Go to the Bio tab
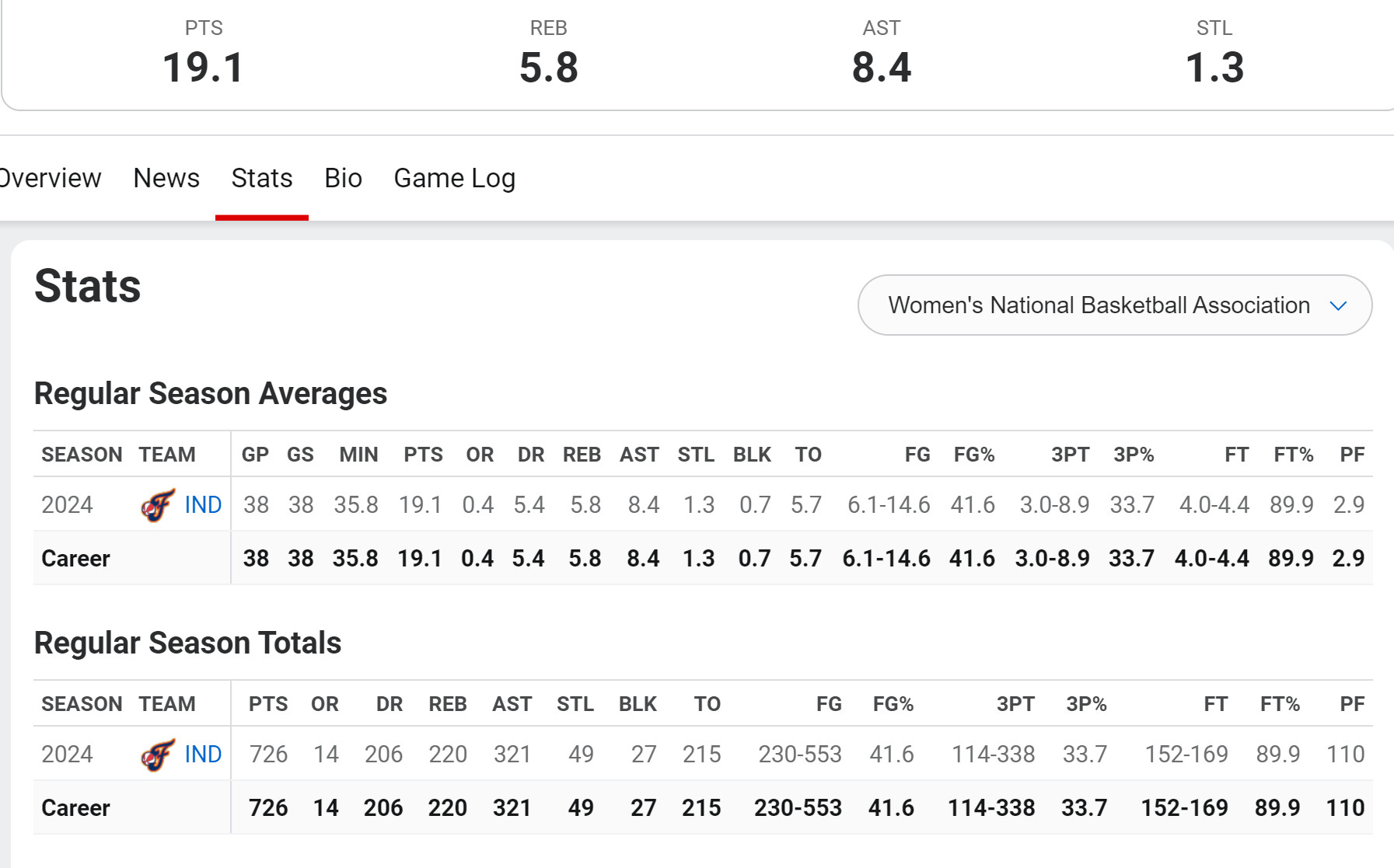Screen dimensions: 1394x868 pyautogui.click(x=343, y=178)
